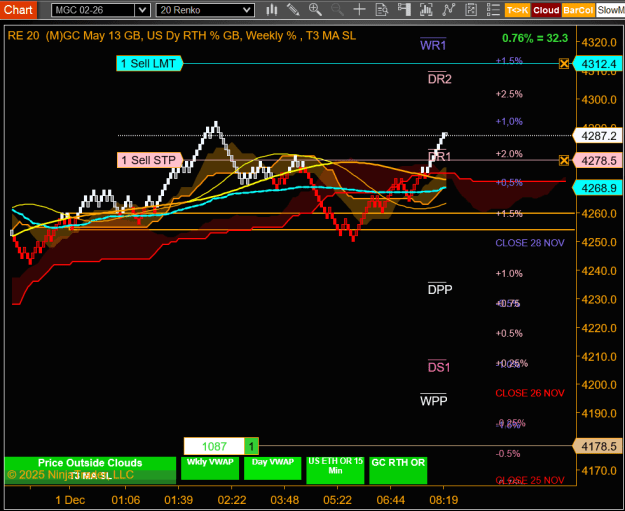Select the Chart tab
The image size is (625, 511).
(18, 10)
